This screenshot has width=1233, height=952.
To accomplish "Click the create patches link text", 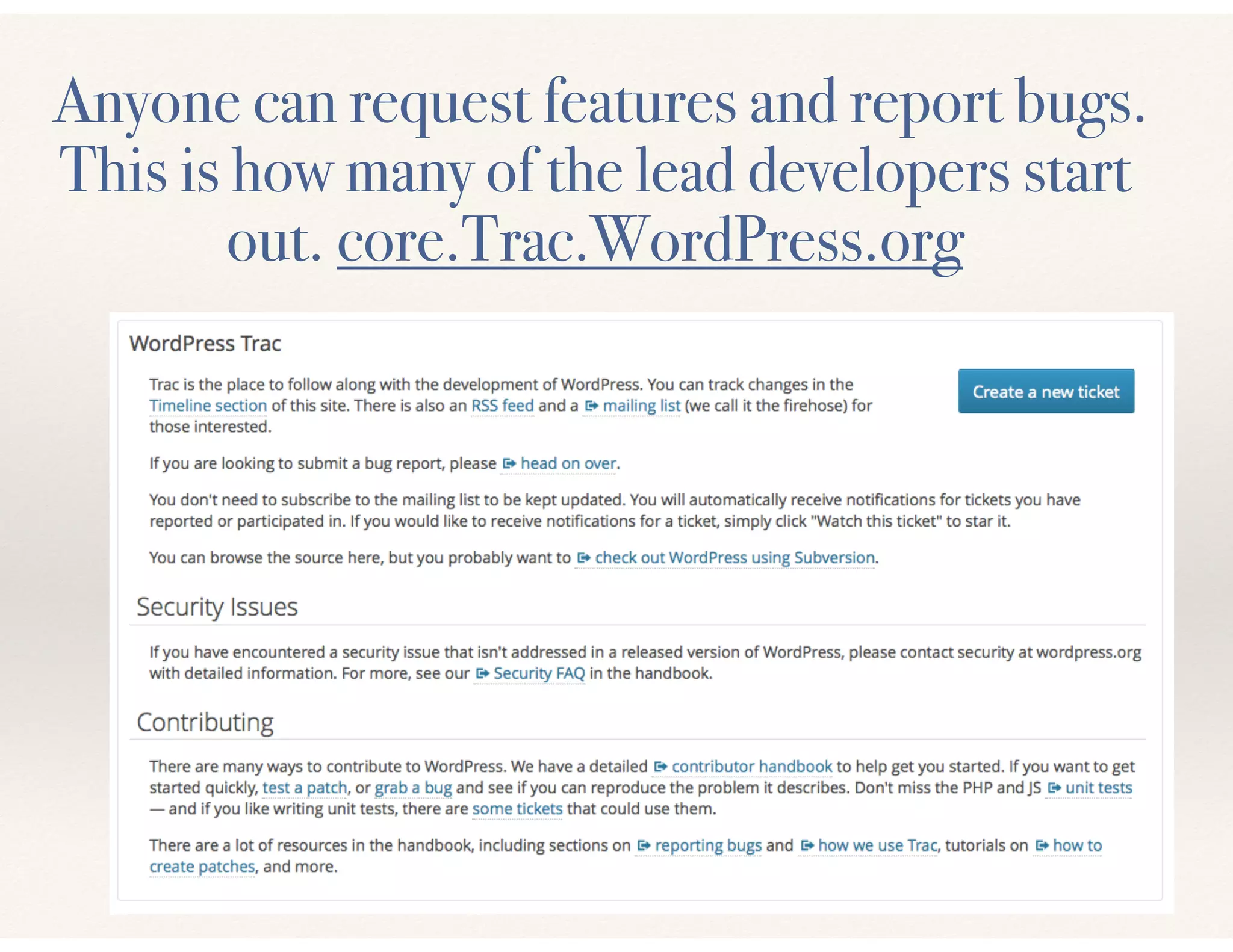I will pyautogui.click(x=202, y=867).
